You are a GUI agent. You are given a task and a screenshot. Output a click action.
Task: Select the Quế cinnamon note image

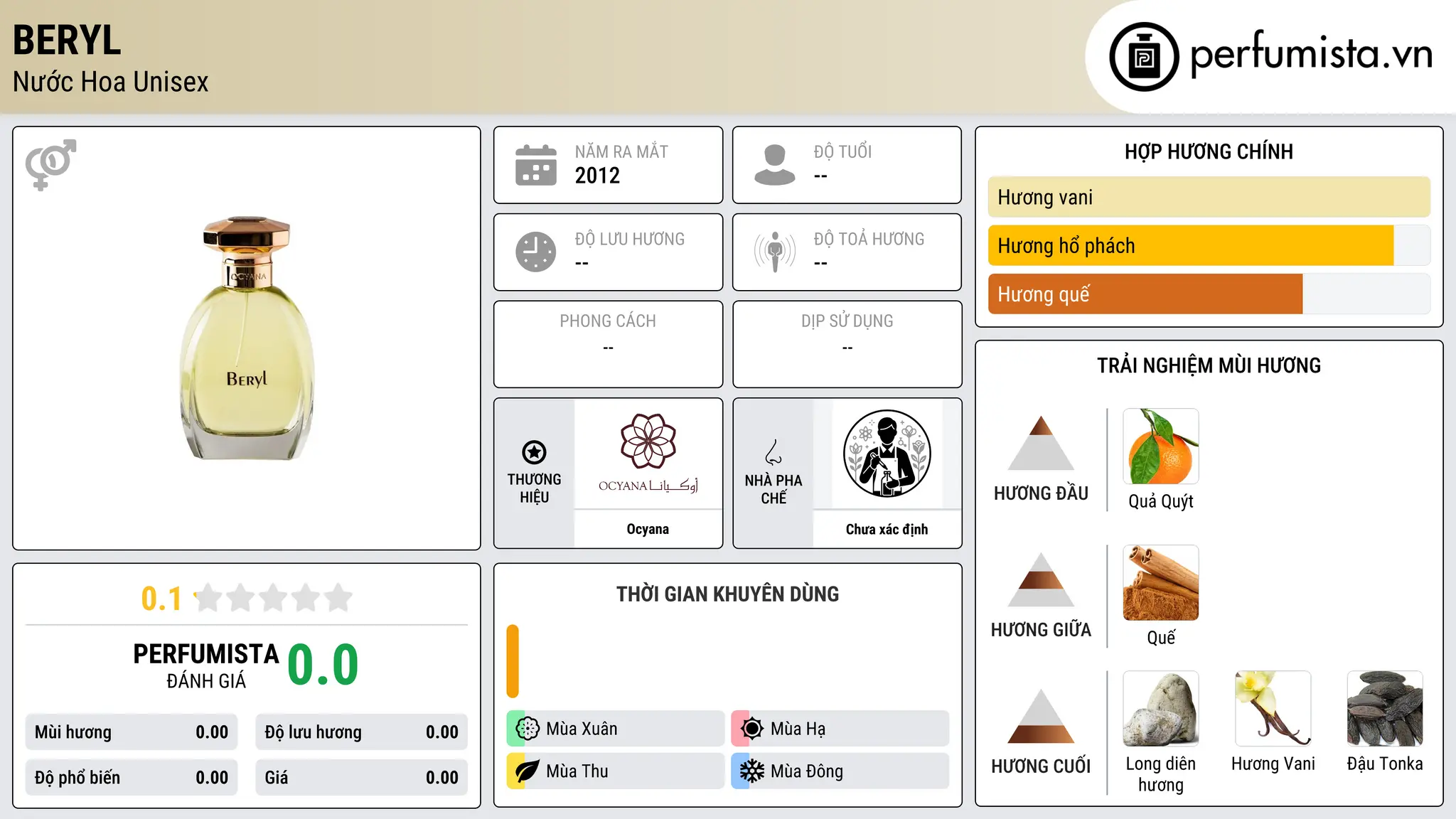1161,583
